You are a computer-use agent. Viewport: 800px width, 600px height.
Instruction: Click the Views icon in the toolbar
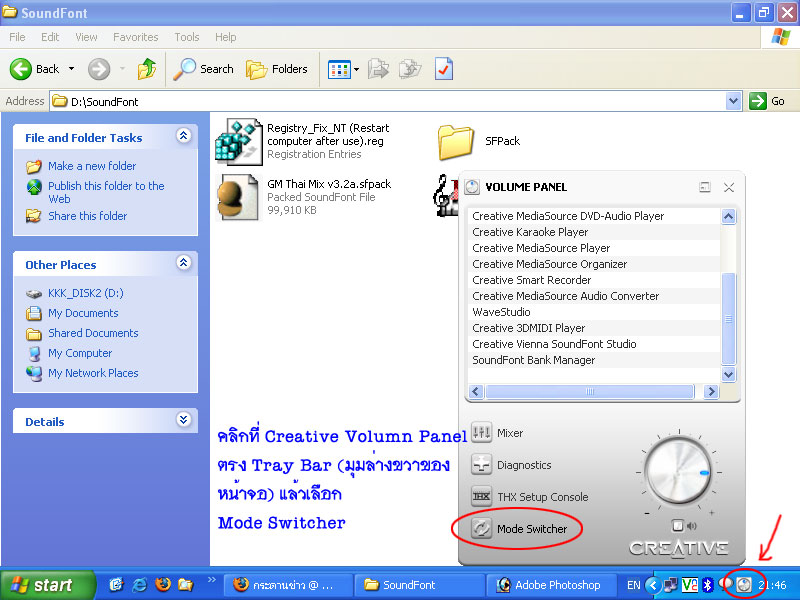339,69
